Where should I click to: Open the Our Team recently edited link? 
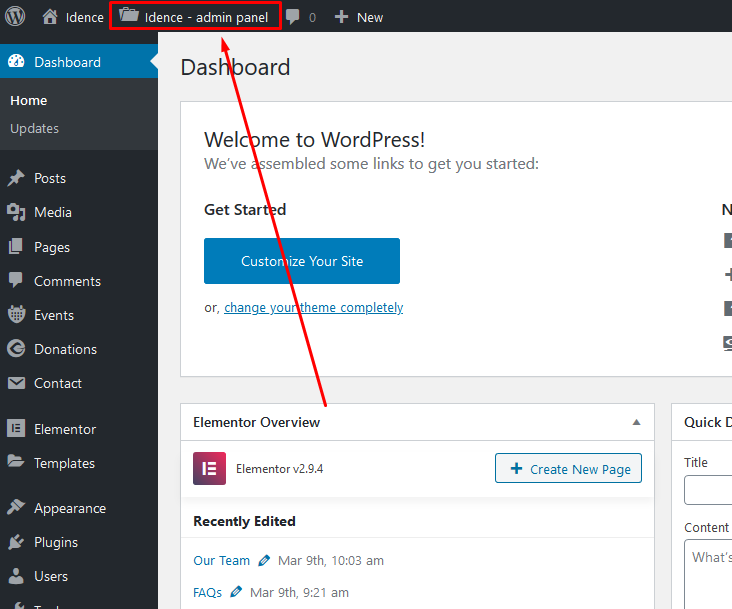pyautogui.click(x=221, y=560)
